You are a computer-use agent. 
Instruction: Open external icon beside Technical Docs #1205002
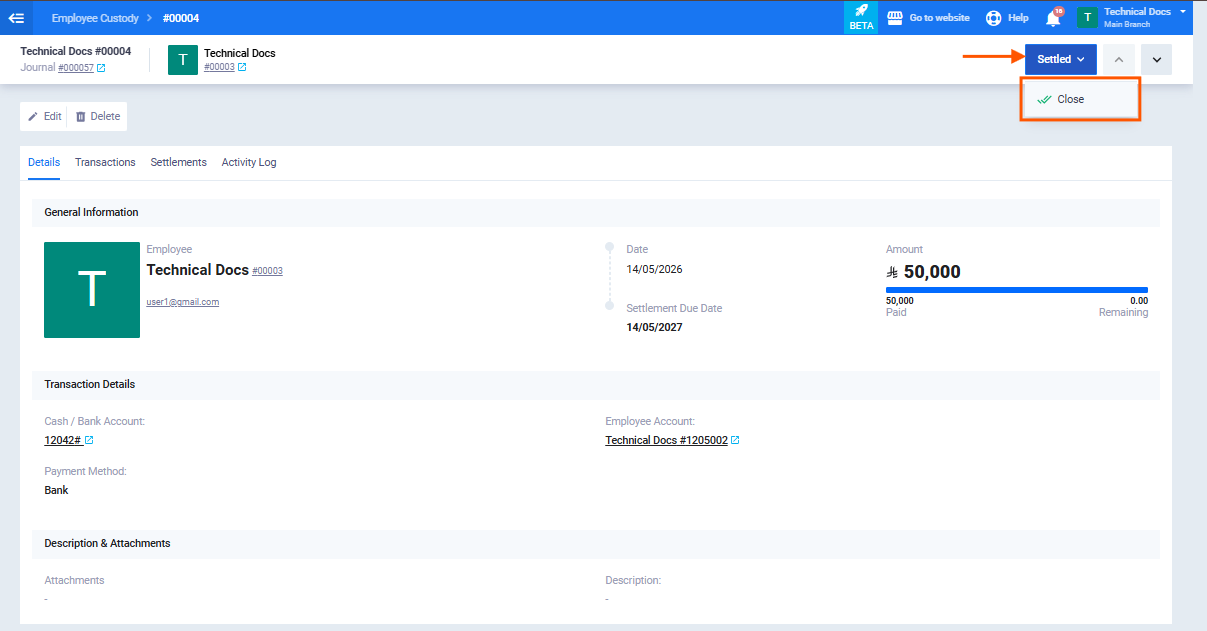736,440
